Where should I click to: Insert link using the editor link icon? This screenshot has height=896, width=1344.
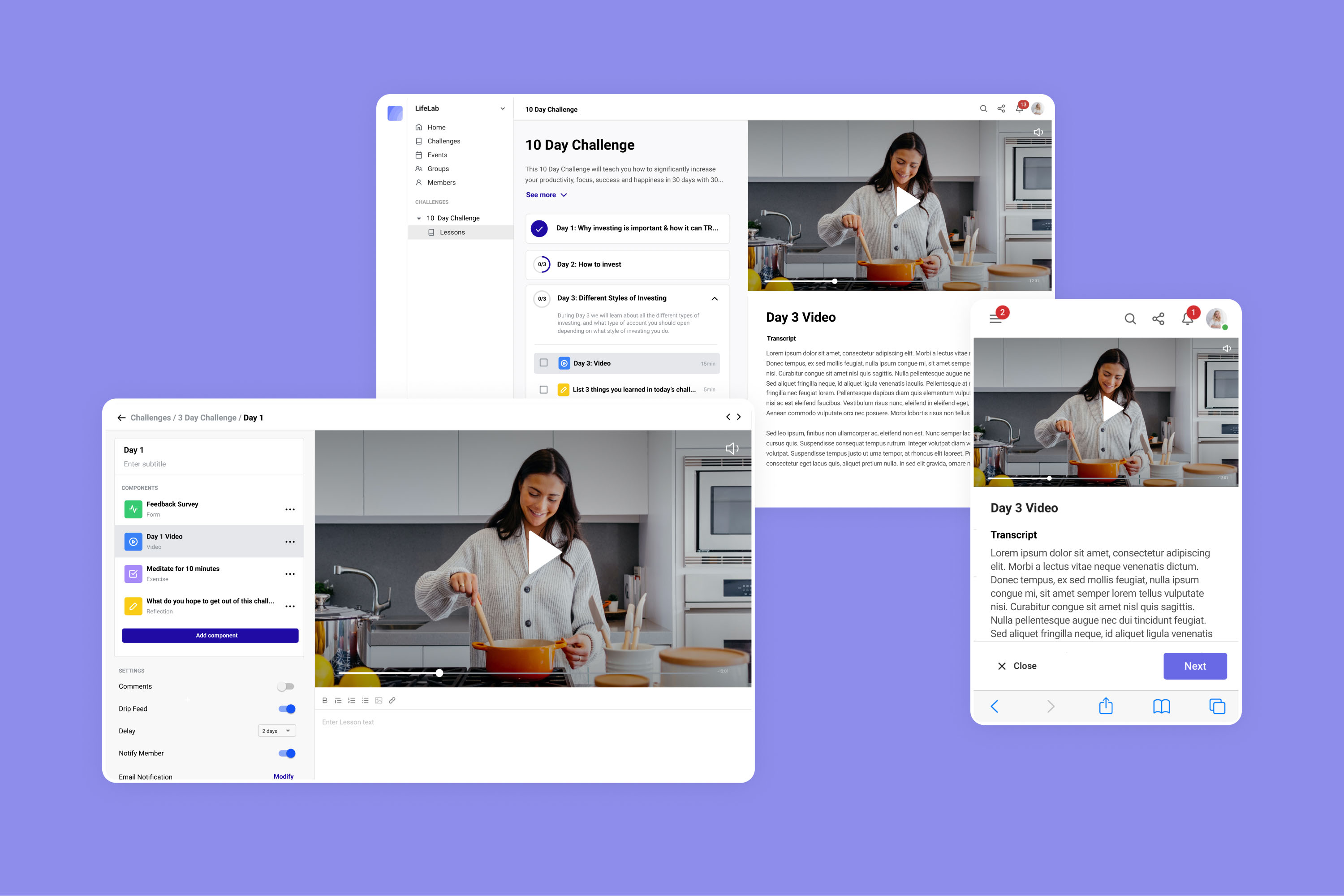tap(392, 701)
